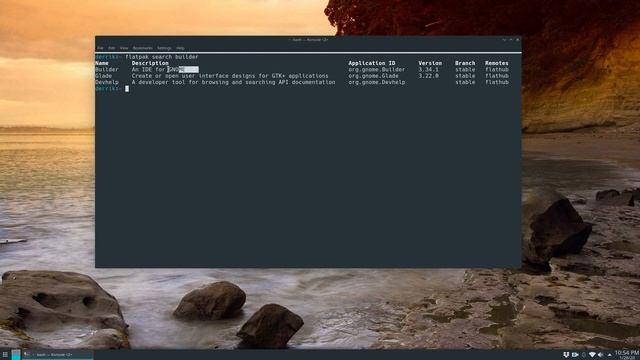
Task: Click the 'Description' column header text
Action: (x=150, y=63)
